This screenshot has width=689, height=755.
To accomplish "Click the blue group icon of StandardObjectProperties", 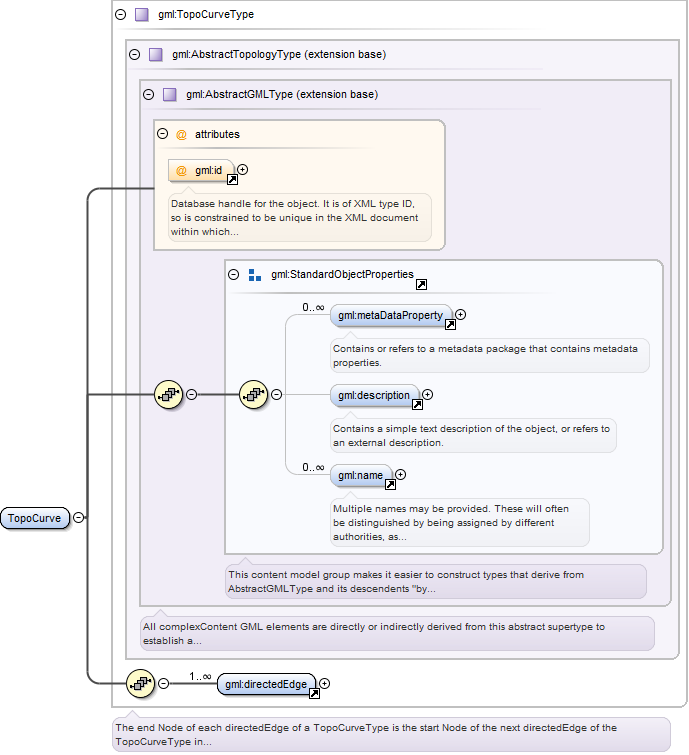I will click(255, 275).
